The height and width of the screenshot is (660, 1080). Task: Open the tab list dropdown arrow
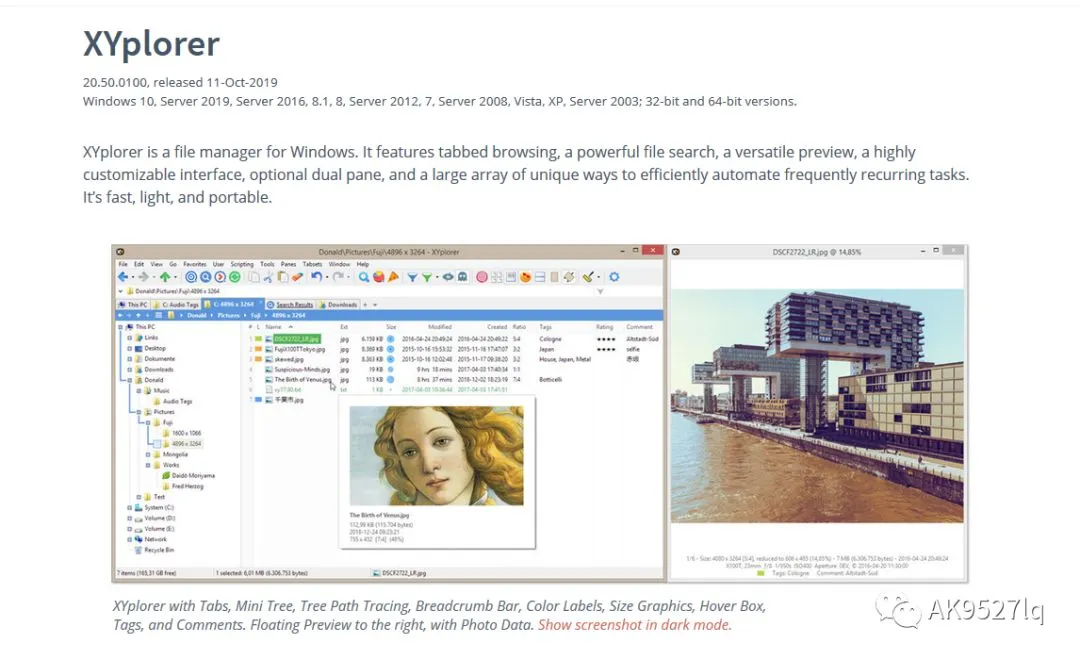[x=375, y=305]
